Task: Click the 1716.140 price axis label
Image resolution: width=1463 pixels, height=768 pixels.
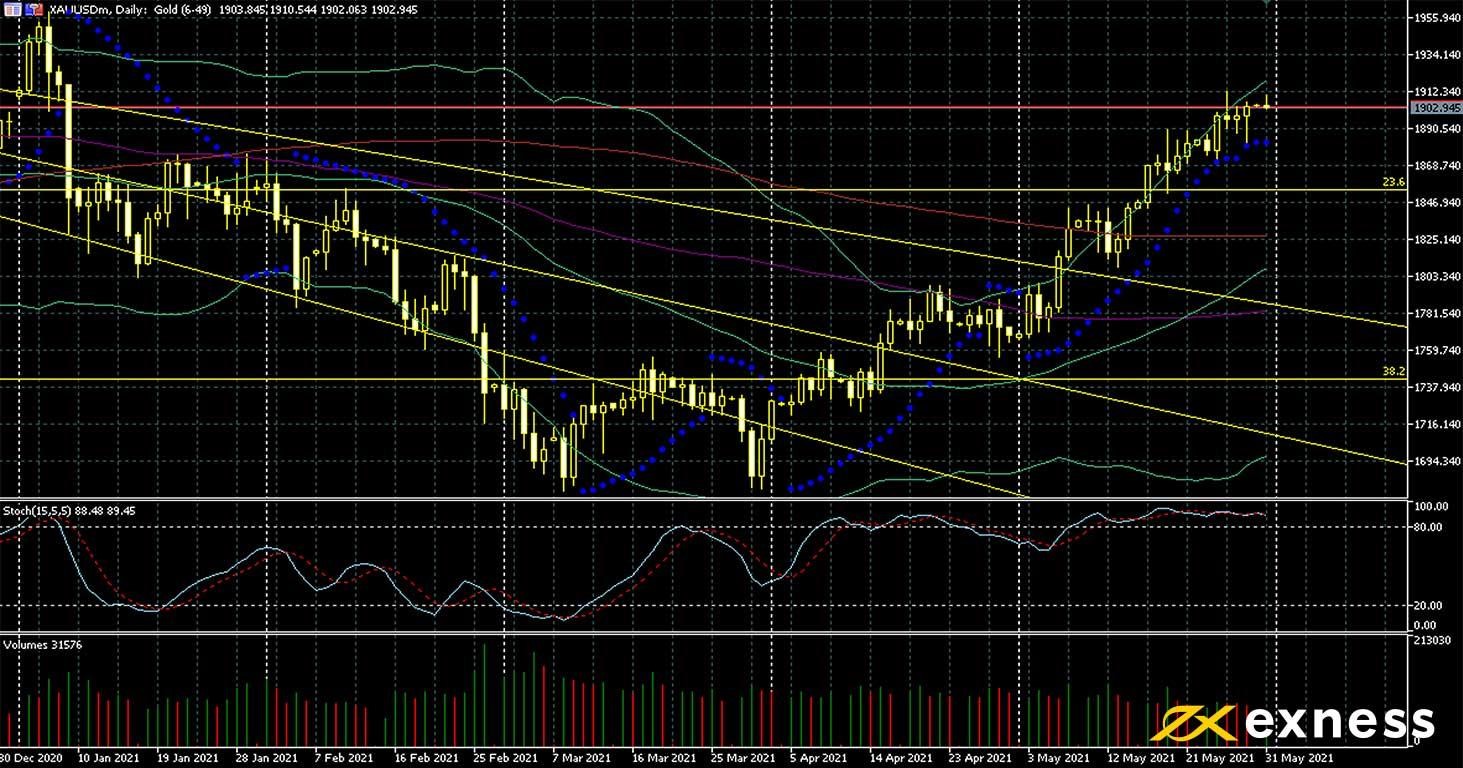Action: tap(1438, 425)
